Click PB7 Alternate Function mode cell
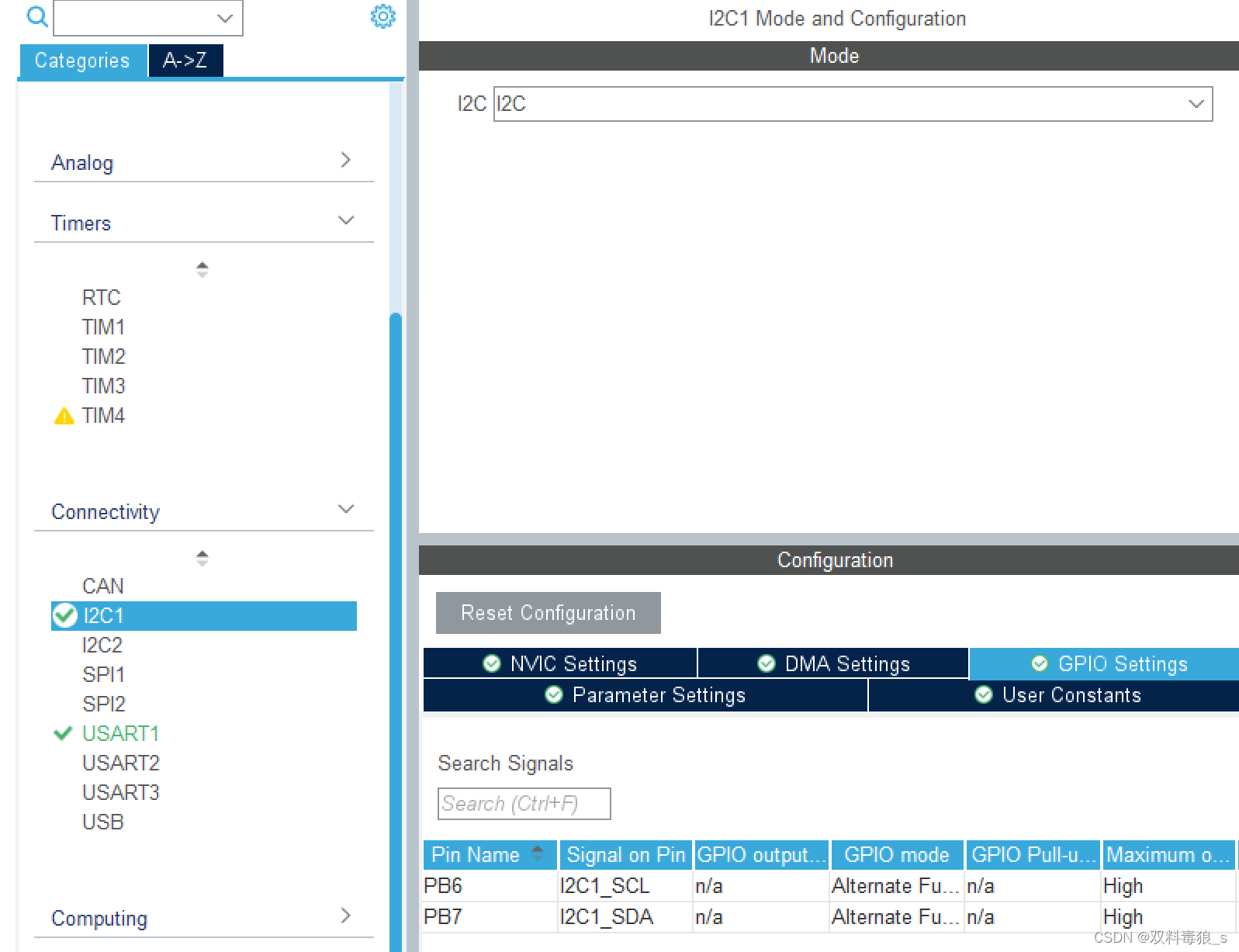 [x=897, y=917]
